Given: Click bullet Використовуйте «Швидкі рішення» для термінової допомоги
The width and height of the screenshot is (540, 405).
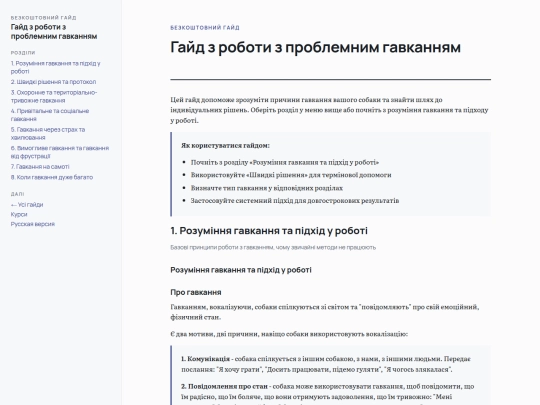Looking at the screenshot, I should coord(291,175).
